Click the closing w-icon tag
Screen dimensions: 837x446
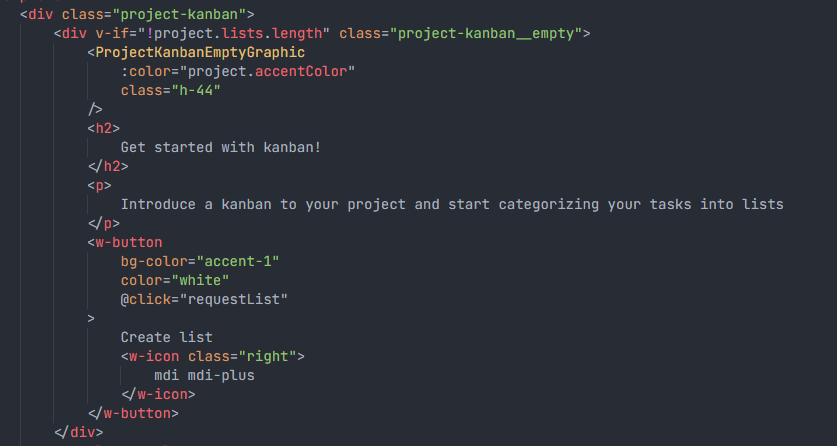tap(159, 395)
